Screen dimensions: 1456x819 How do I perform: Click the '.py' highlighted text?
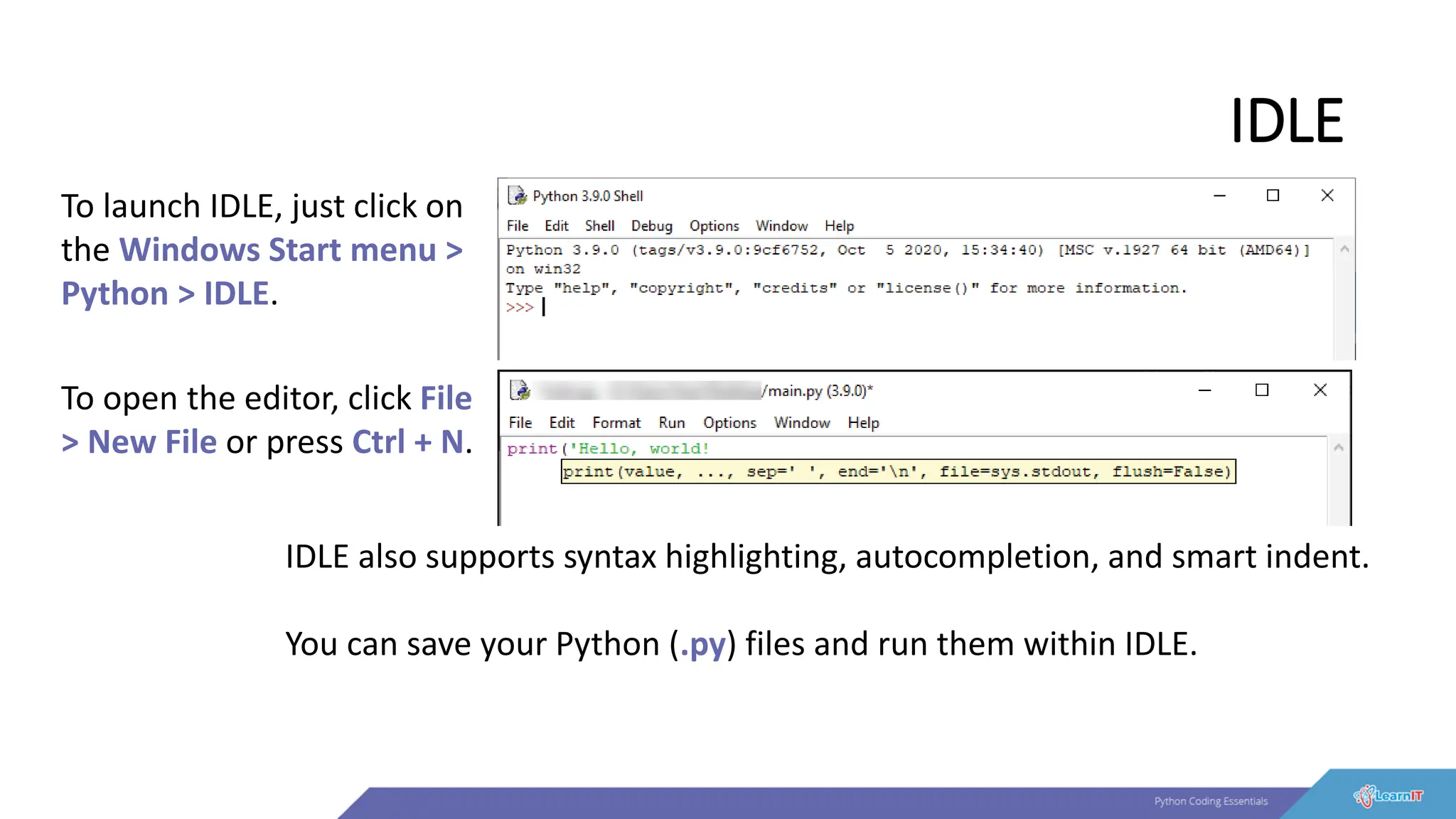coord(703,646)
